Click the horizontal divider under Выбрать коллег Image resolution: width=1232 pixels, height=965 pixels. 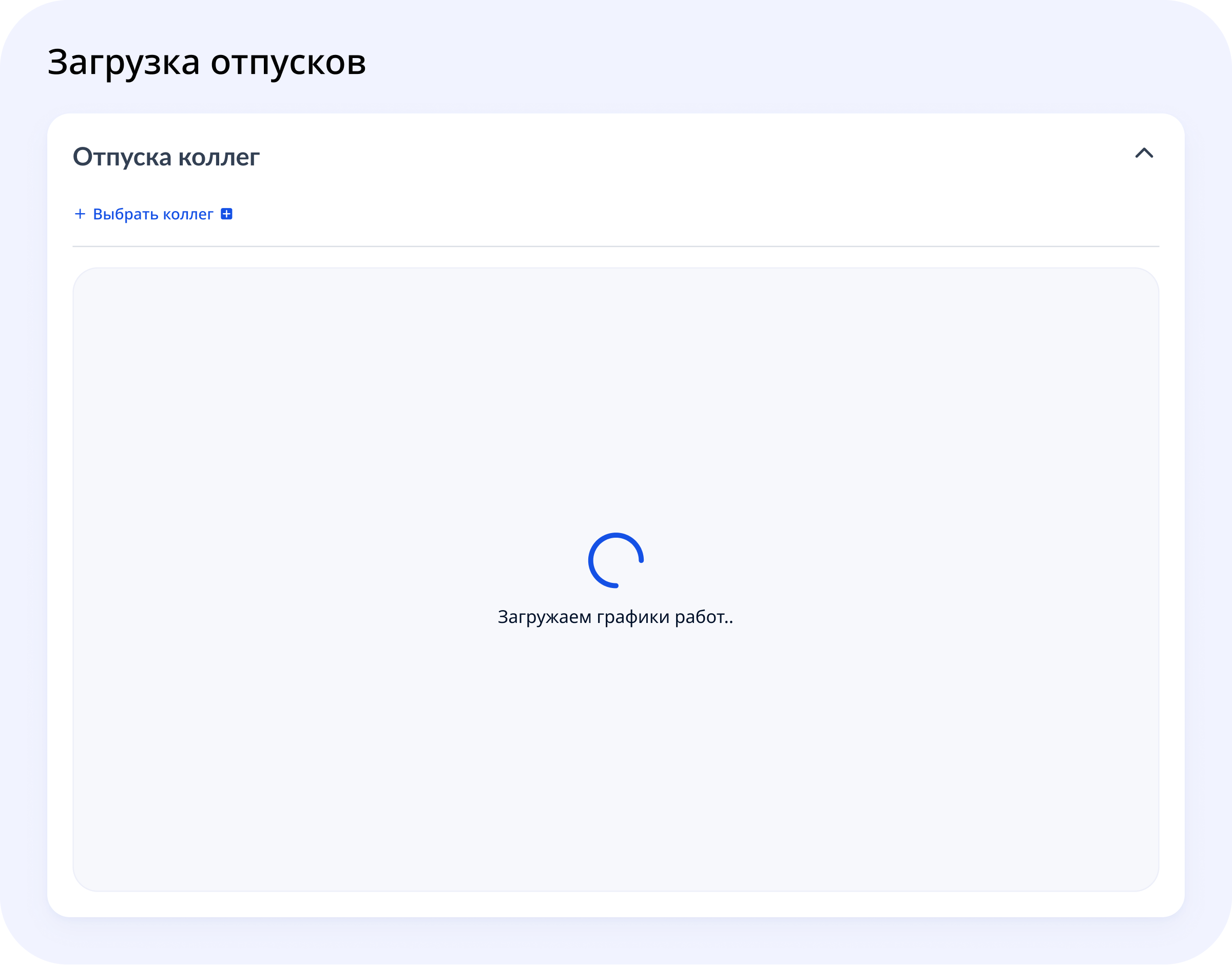pyautogui.click(x=615, y=247)
